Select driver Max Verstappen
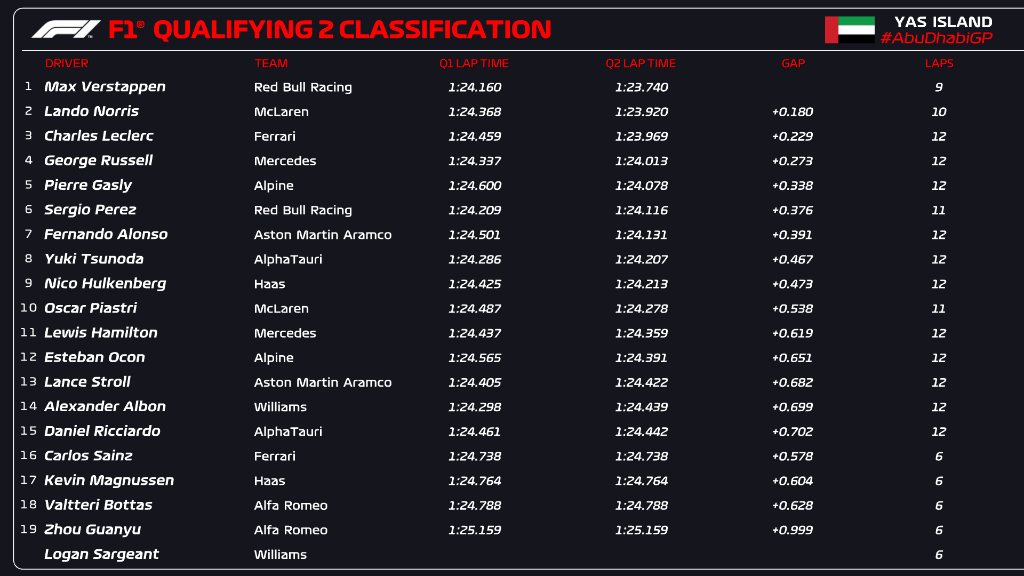1024x576 pixels. [104, 87]
